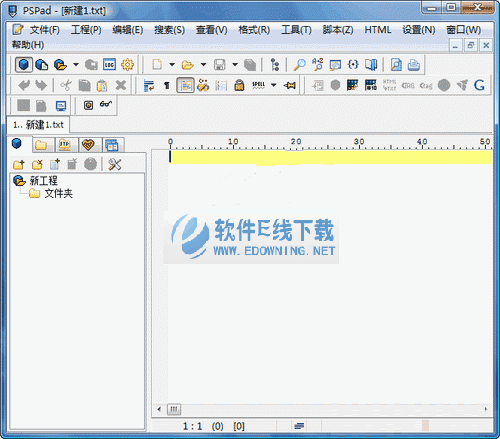
Task: Open the HTML menu
Action: [378, 30]
